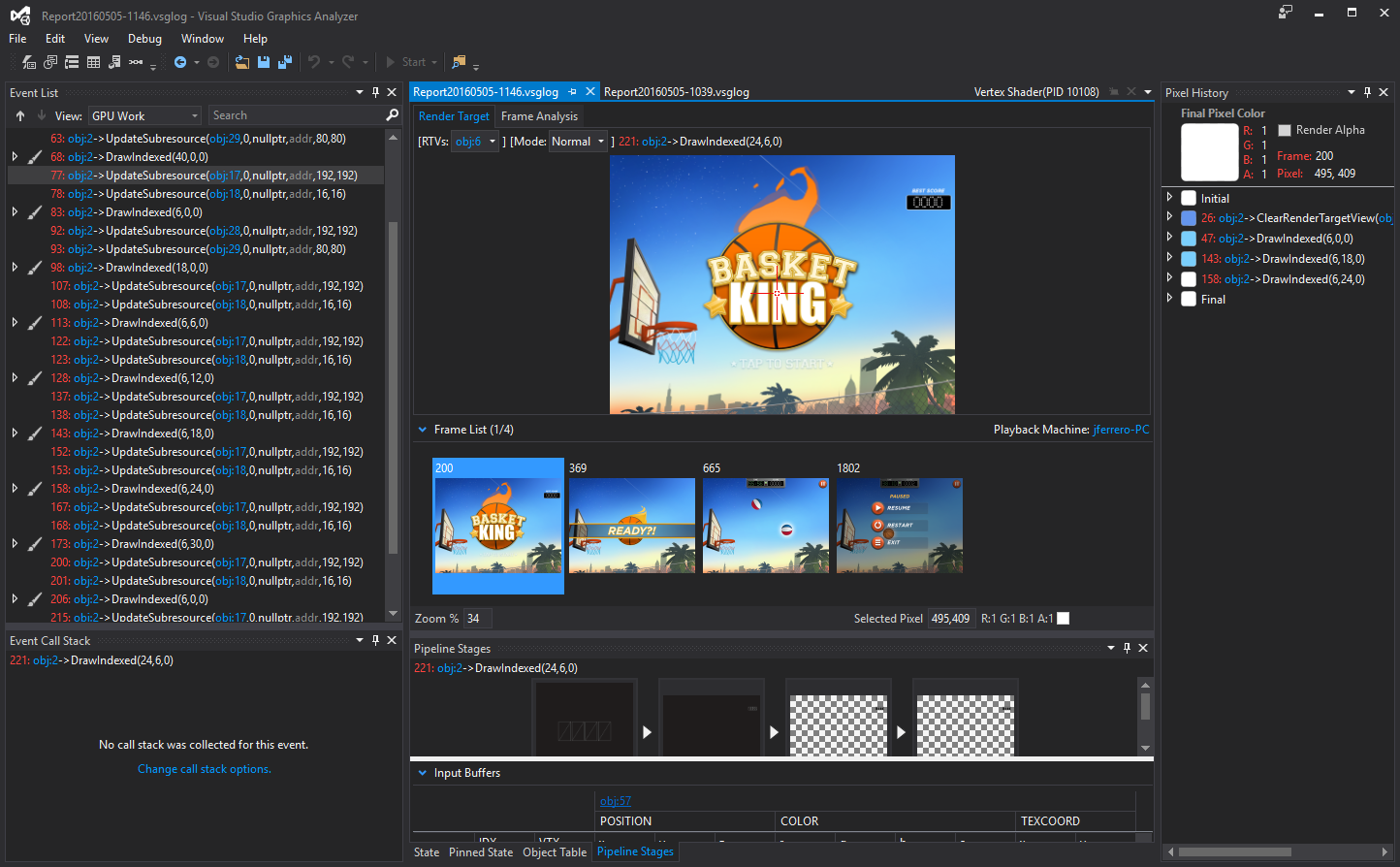Close the Pipeline Stages panel
Screen dimensions: 1400x867
(x=1143, y=648)
